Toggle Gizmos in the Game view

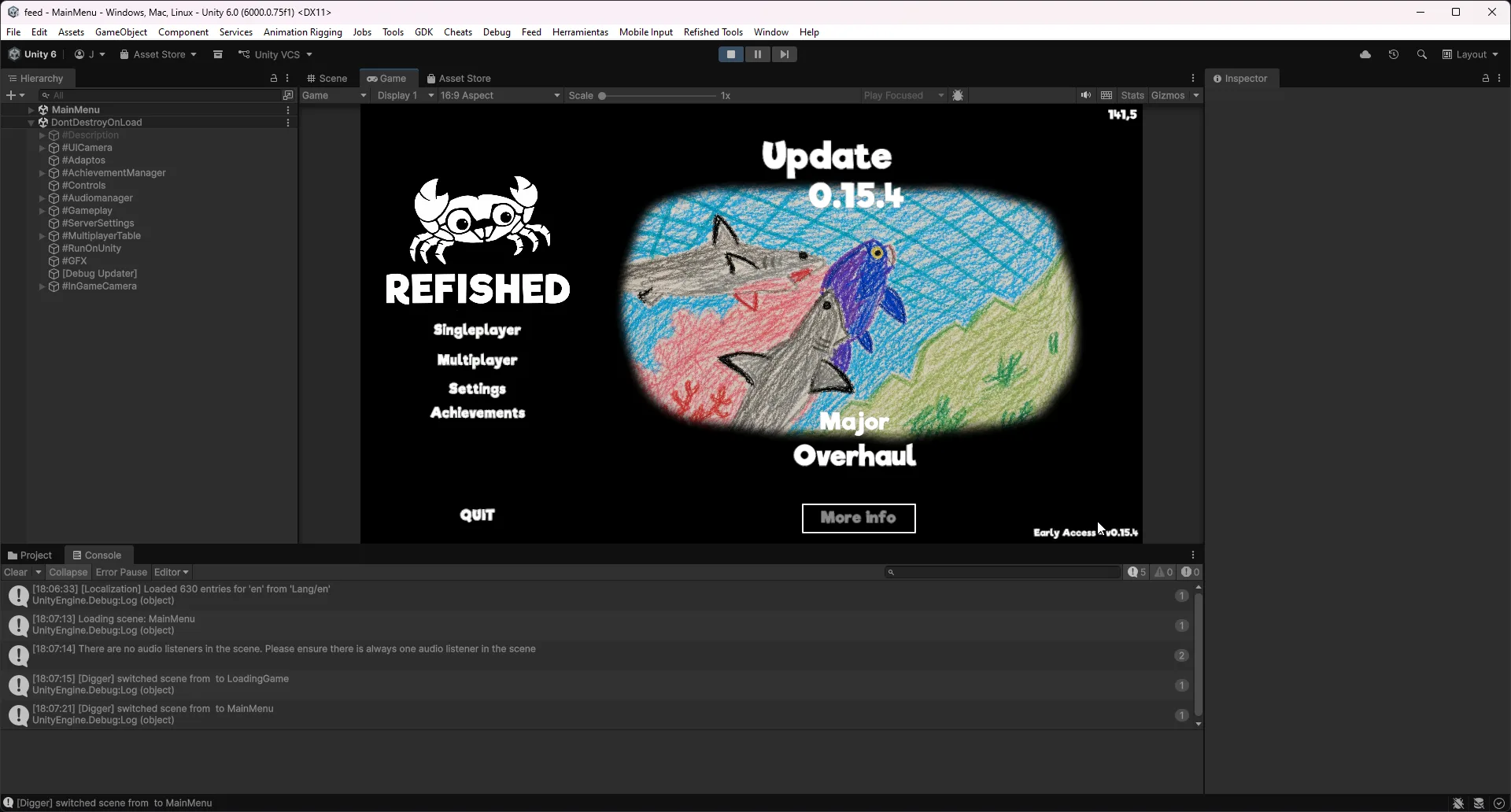pyautogui.click(x=1168, y=95)
